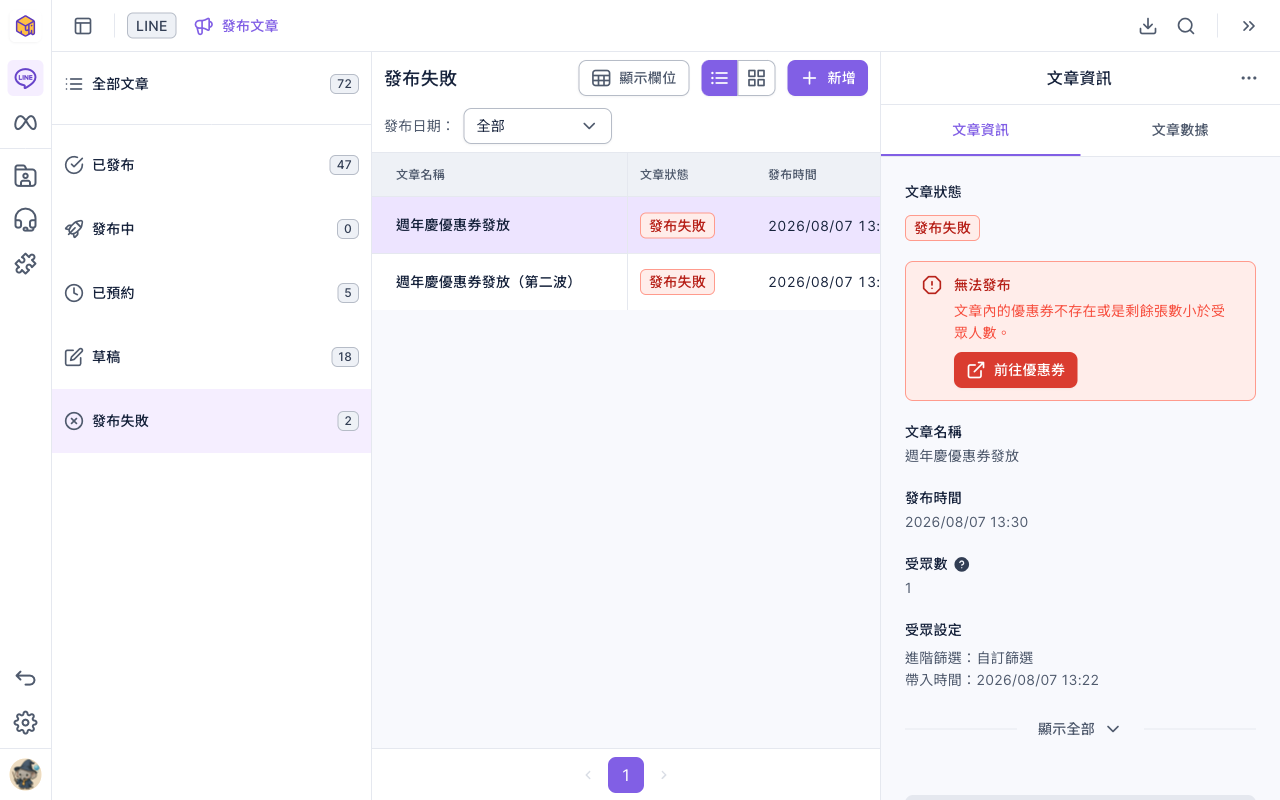Image resolution: width=1280 pixels, height=800 pixels.
Task: Select row 週年慶優惠券發放
Action: 626,226
